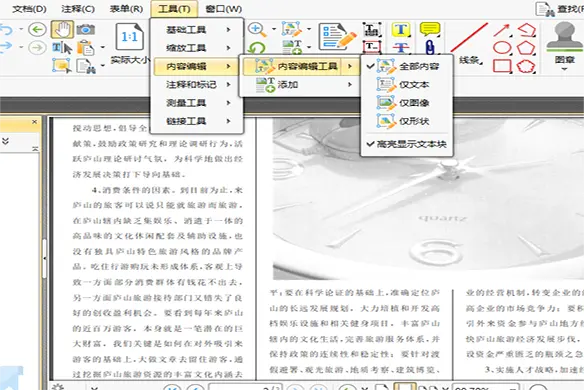Expand the 图章 stamp dropdown

click(x=564, y=69)
